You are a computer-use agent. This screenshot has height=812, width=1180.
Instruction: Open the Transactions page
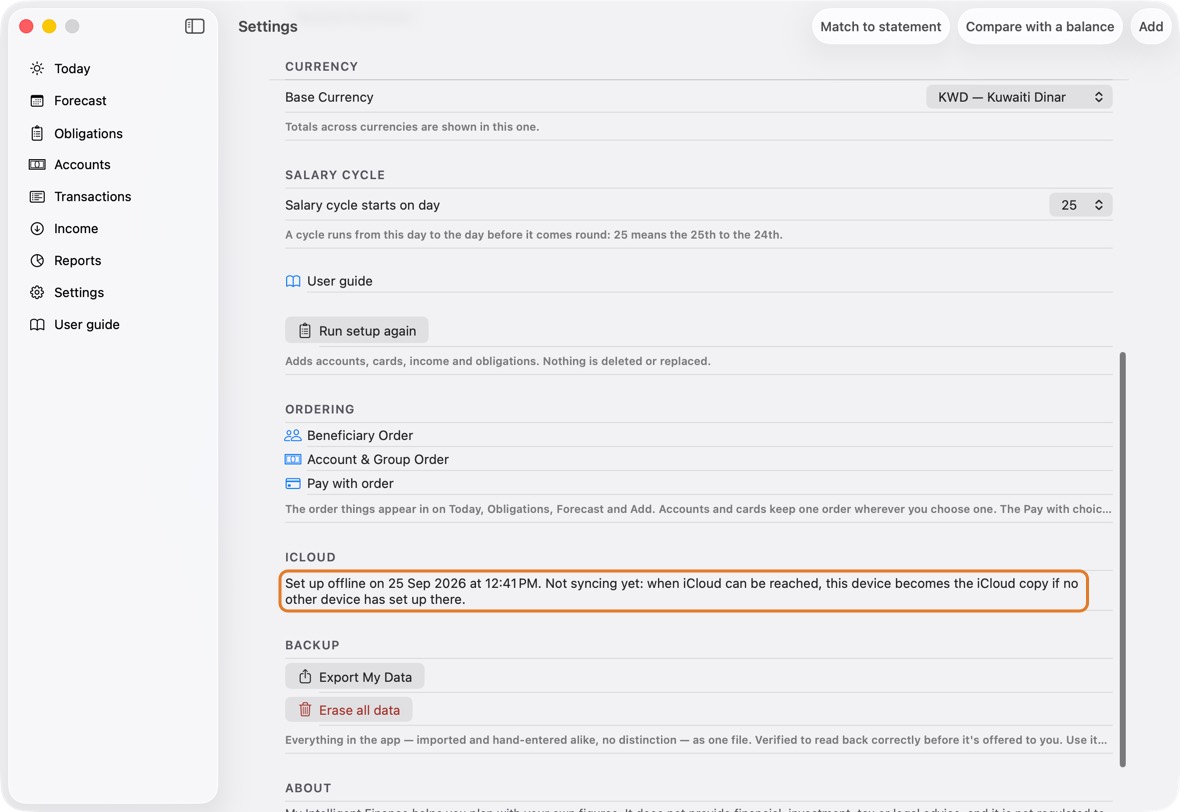93,196
